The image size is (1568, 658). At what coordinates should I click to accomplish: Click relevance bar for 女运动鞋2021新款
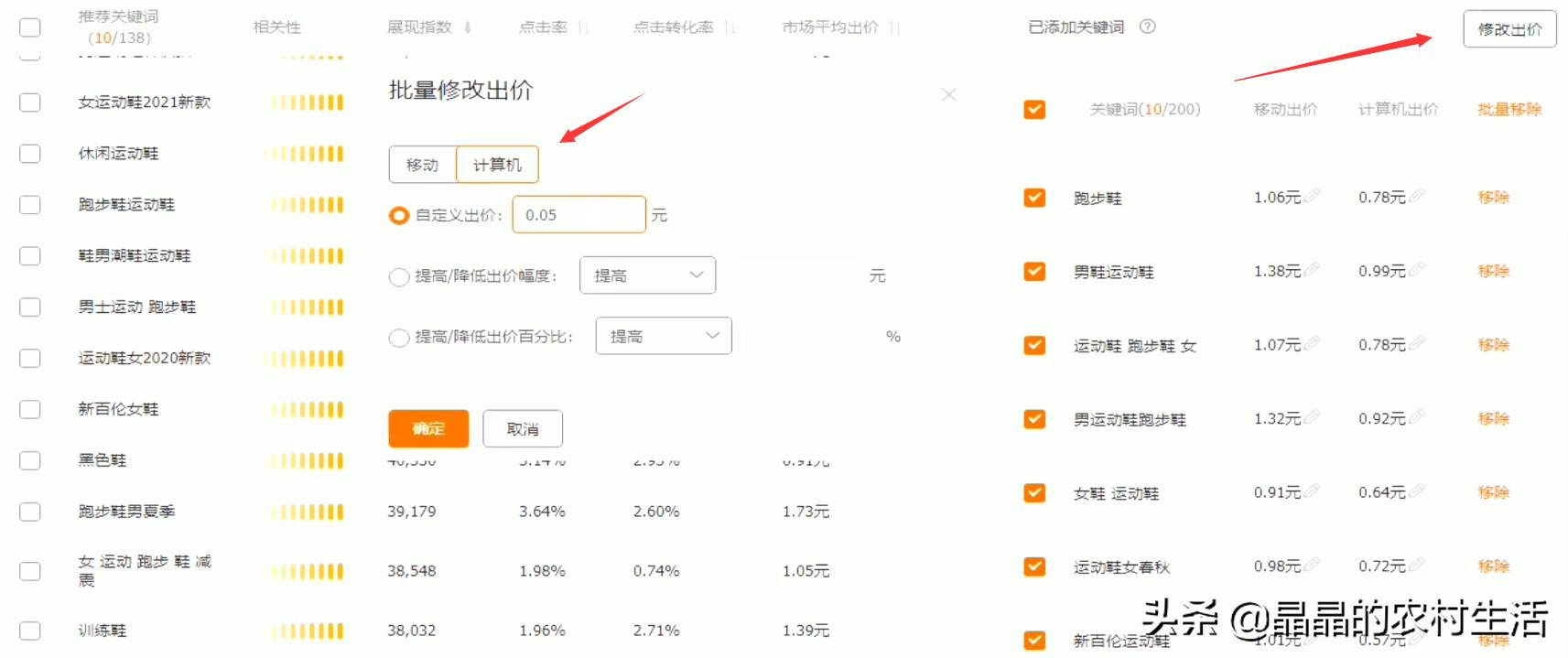click(307, 102)
